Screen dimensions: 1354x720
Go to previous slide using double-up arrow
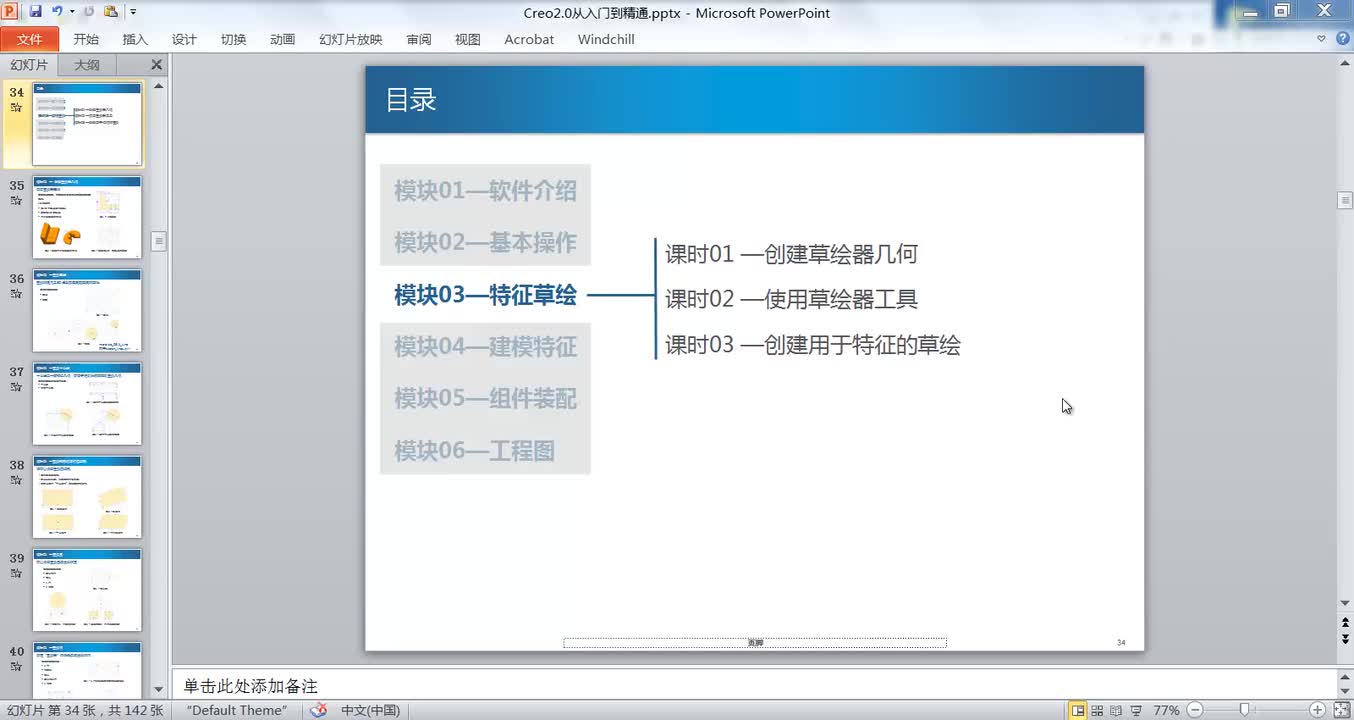tap(1345, 623)
